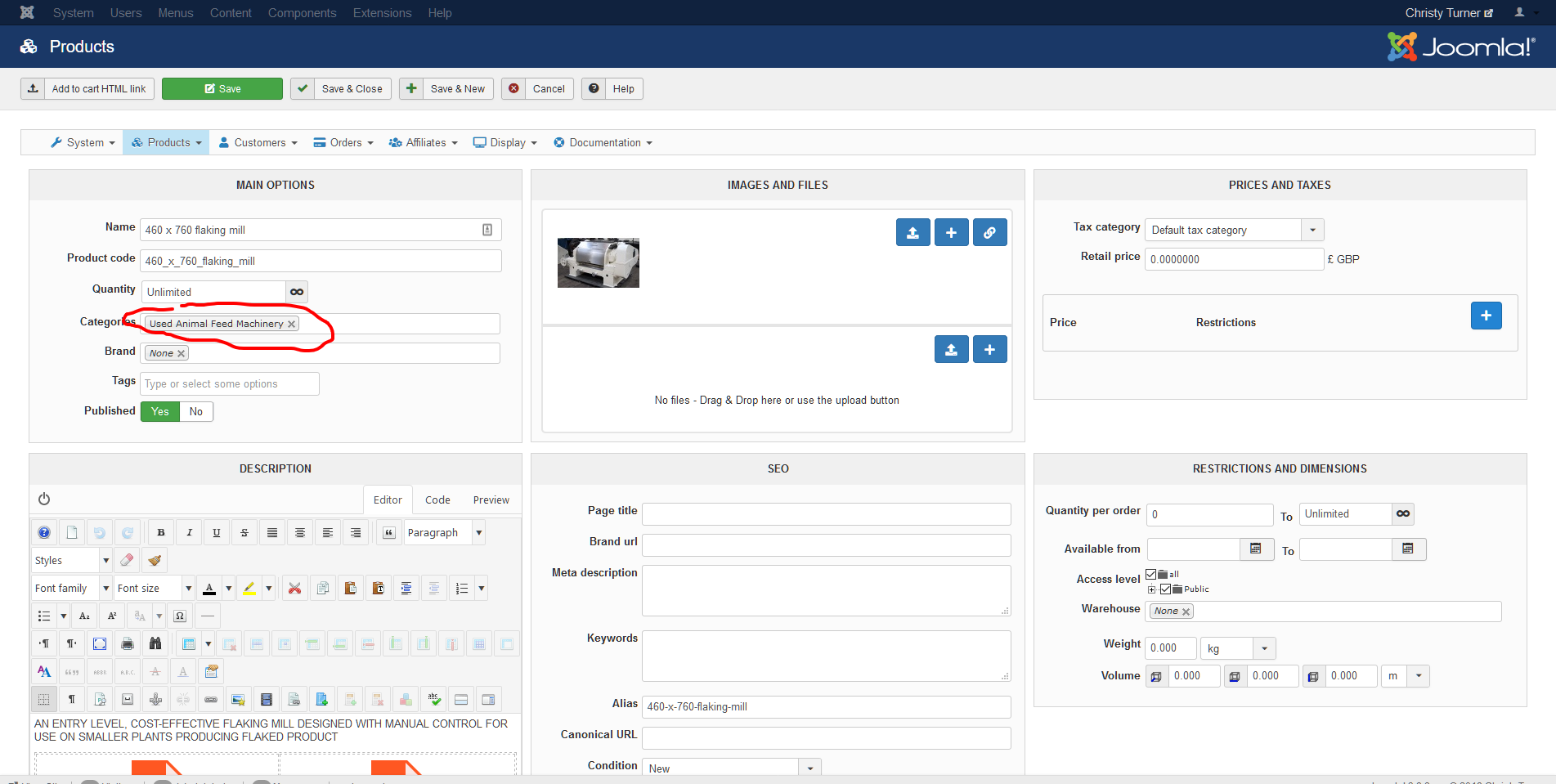1556x784 pixels.
Task: Toggle bold formatting in the description editor
Action: tap(161, 533)
